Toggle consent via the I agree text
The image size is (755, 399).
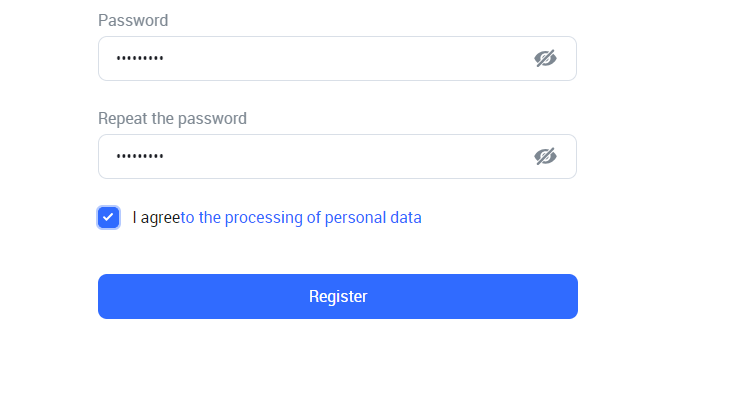pyautogui.click(x=156, y=218)
